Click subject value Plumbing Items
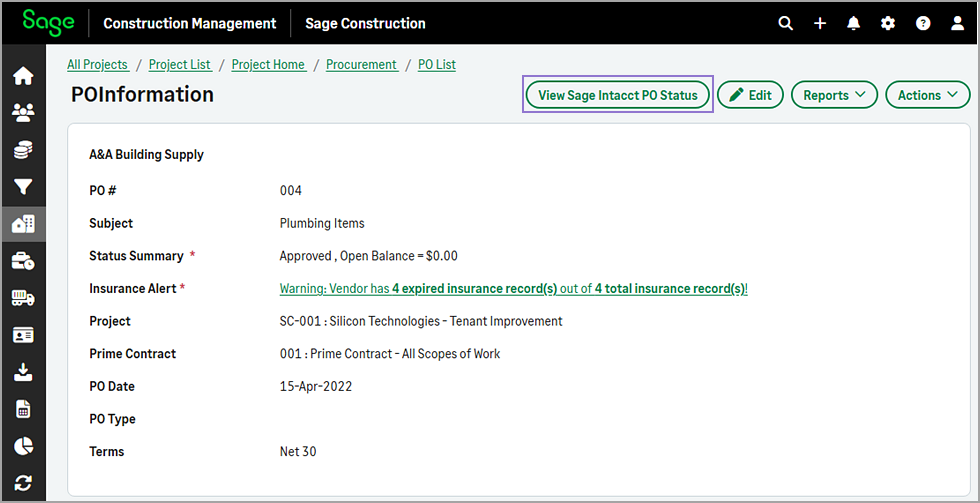 322,223
